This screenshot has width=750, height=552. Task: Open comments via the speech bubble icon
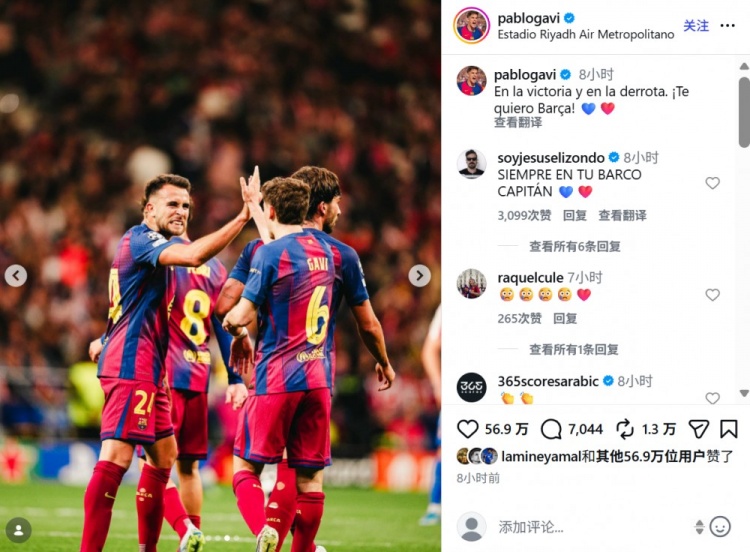(551, 429)
